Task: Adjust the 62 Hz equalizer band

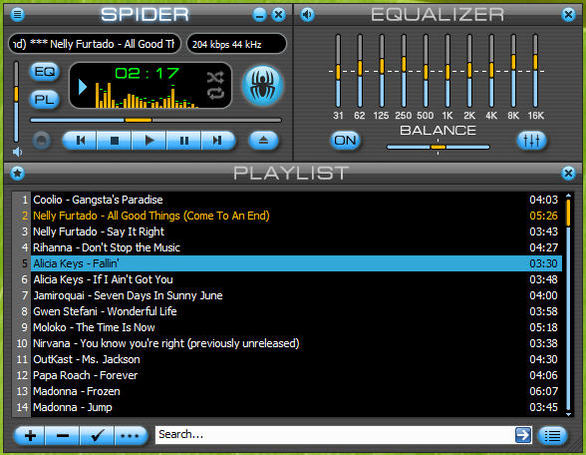Action: (x=360, y=71)
